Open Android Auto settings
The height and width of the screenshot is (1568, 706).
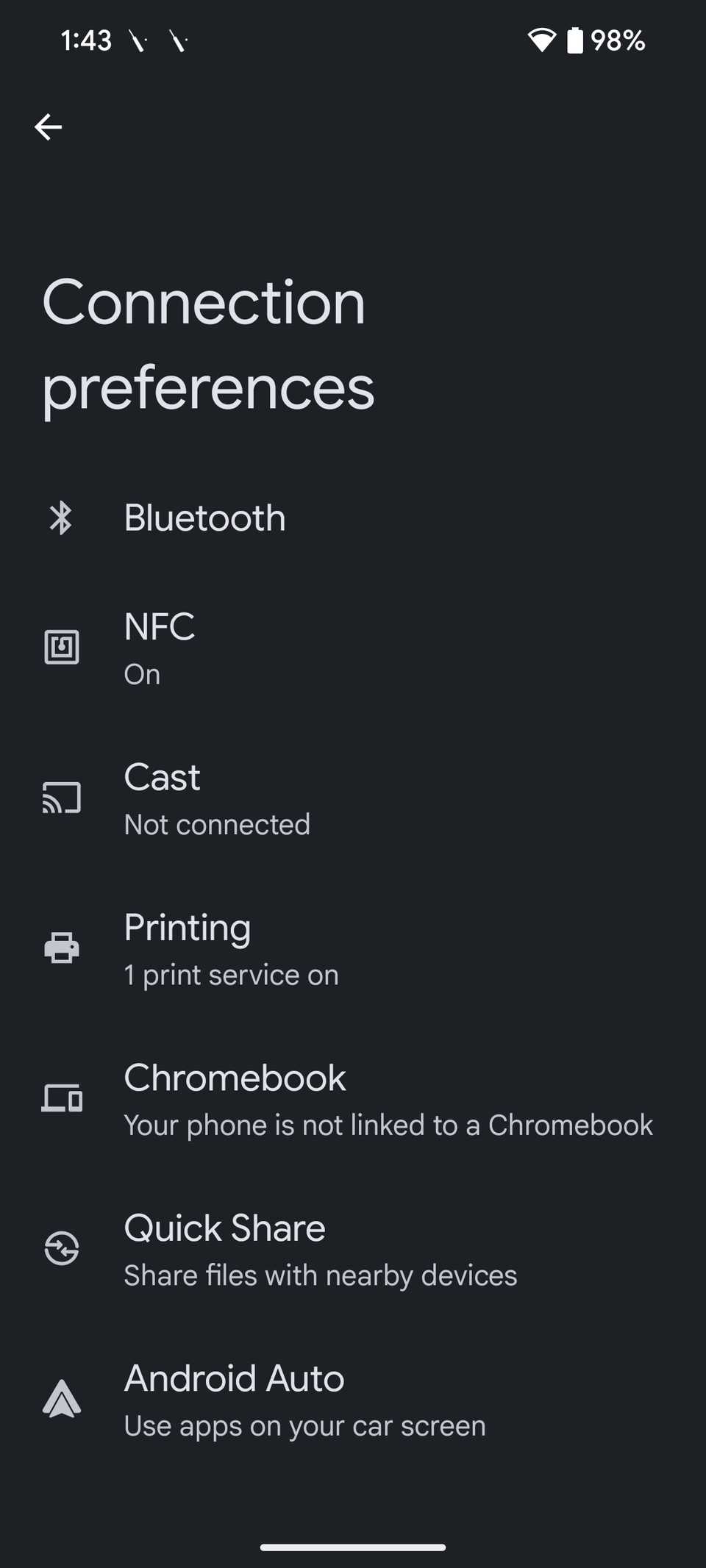coord(235,1378)
